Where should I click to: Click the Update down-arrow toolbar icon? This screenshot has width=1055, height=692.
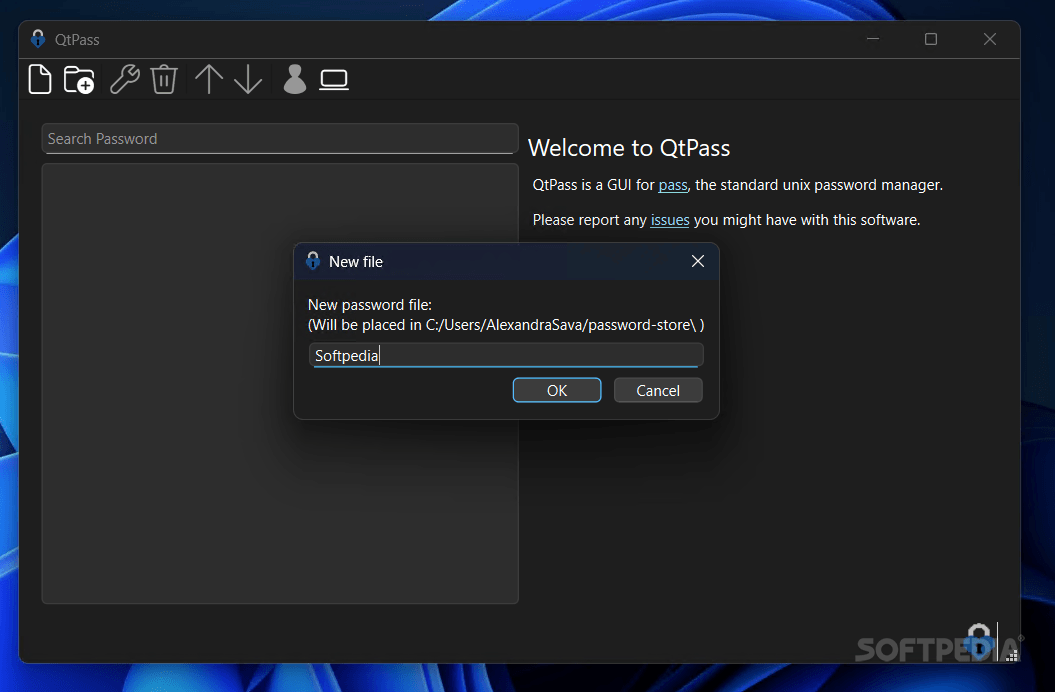248,79
